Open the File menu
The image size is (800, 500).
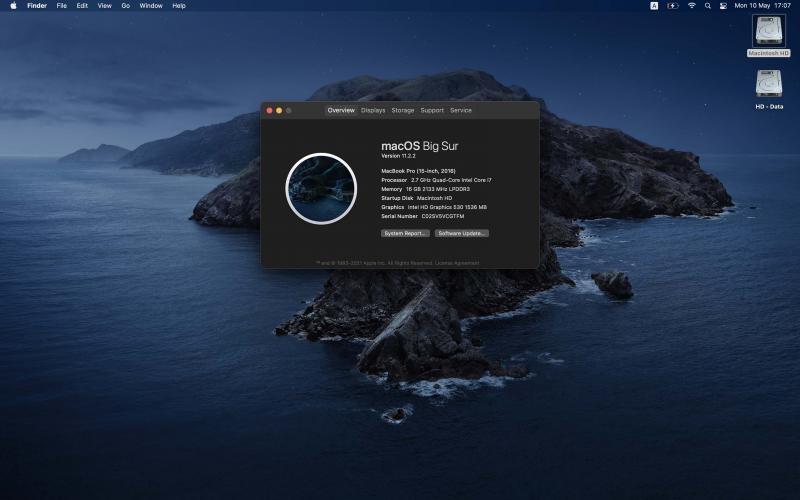point(62,6)
